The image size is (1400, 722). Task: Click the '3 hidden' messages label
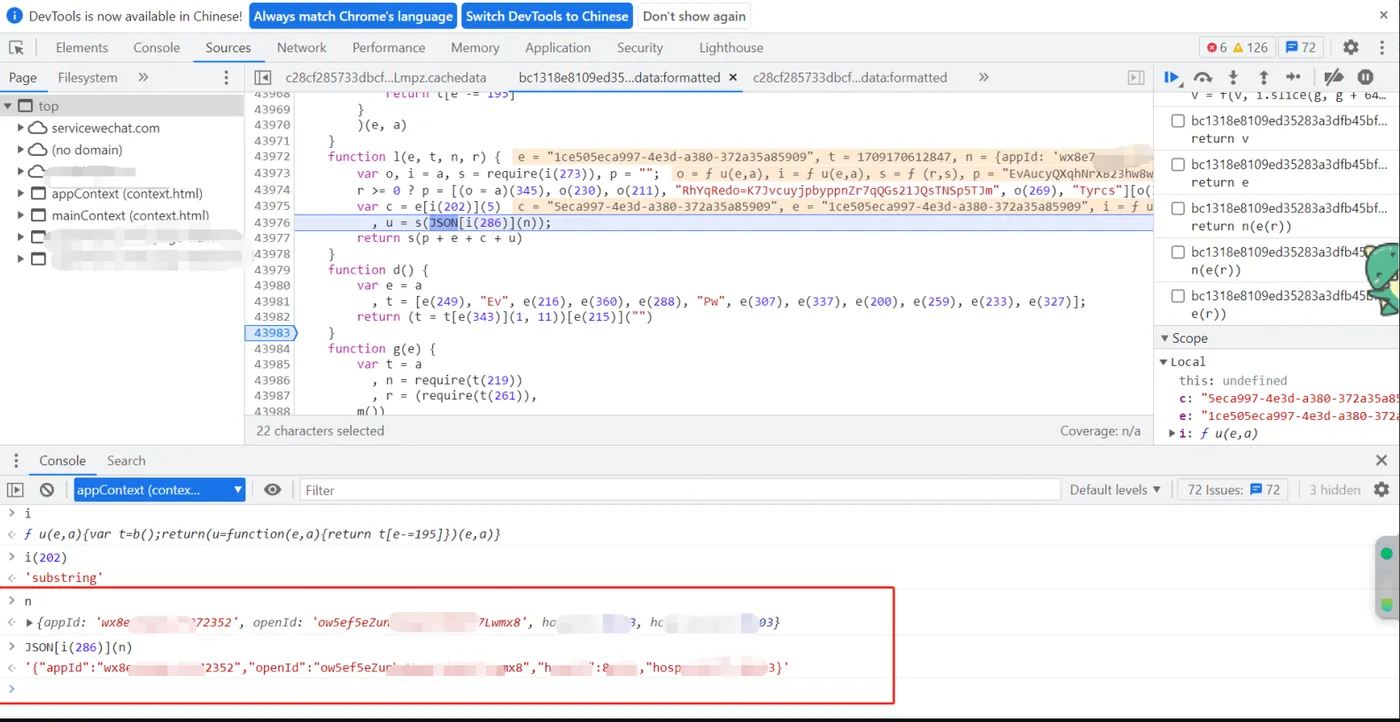click(1335, 490)
